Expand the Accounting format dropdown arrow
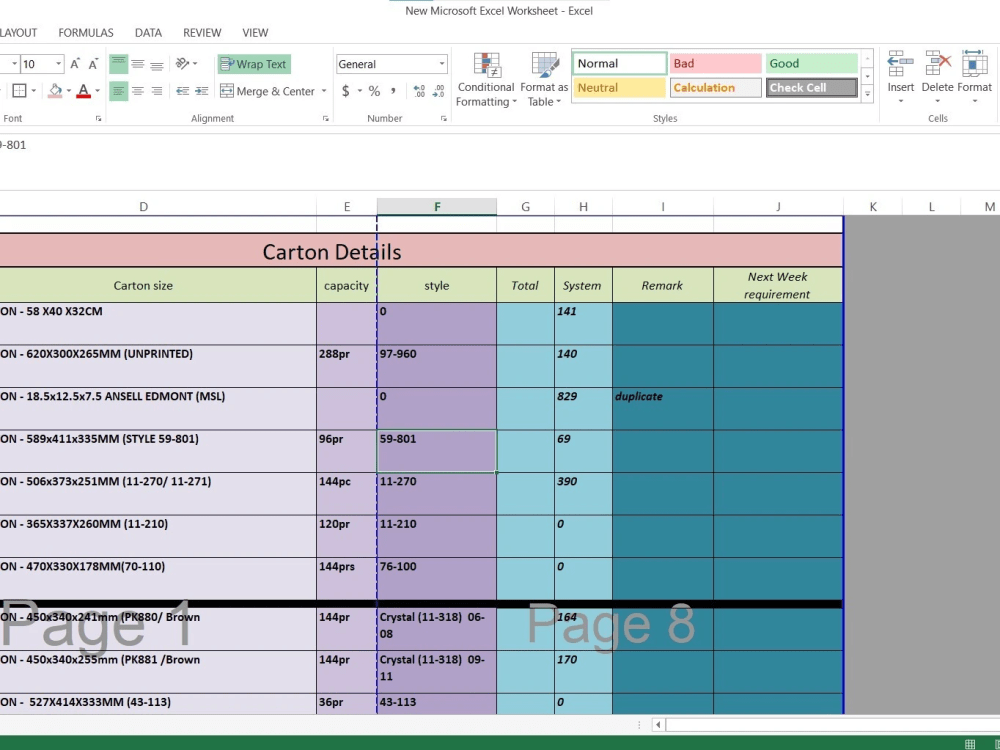Viewport: 1000px width, 750px height. (x=360, y=91)
